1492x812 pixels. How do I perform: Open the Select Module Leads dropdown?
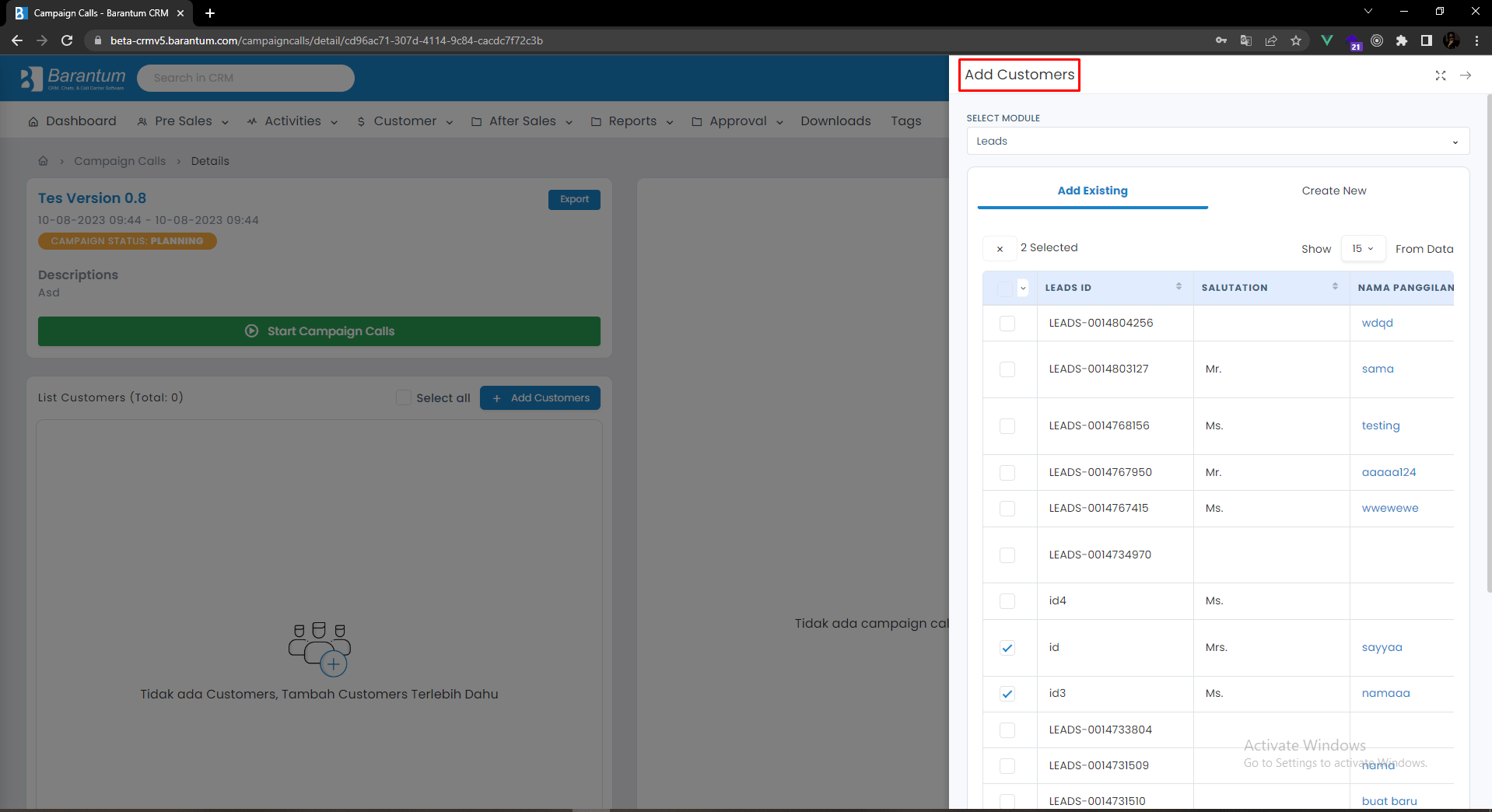[1217, 141]
